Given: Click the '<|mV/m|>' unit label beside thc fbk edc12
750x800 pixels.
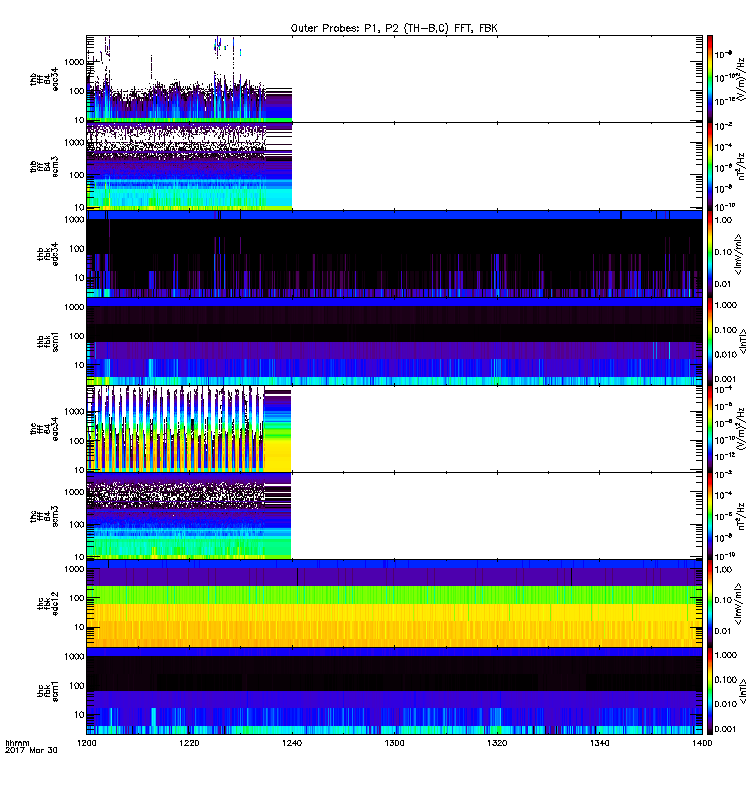Looking at the screenshot, I should [x=738, y=605].
